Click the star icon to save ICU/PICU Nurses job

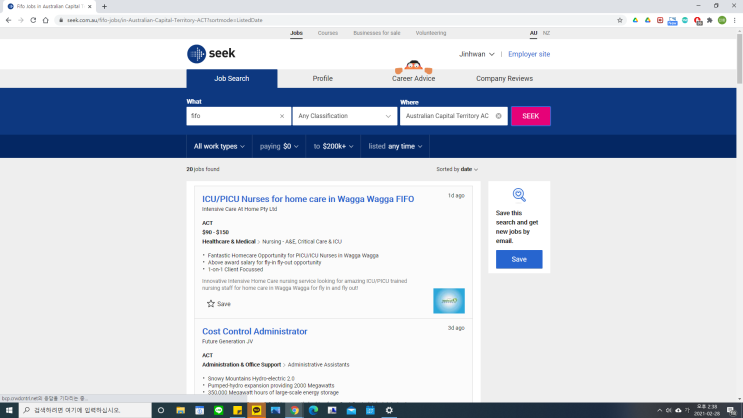tap(211, 304)
